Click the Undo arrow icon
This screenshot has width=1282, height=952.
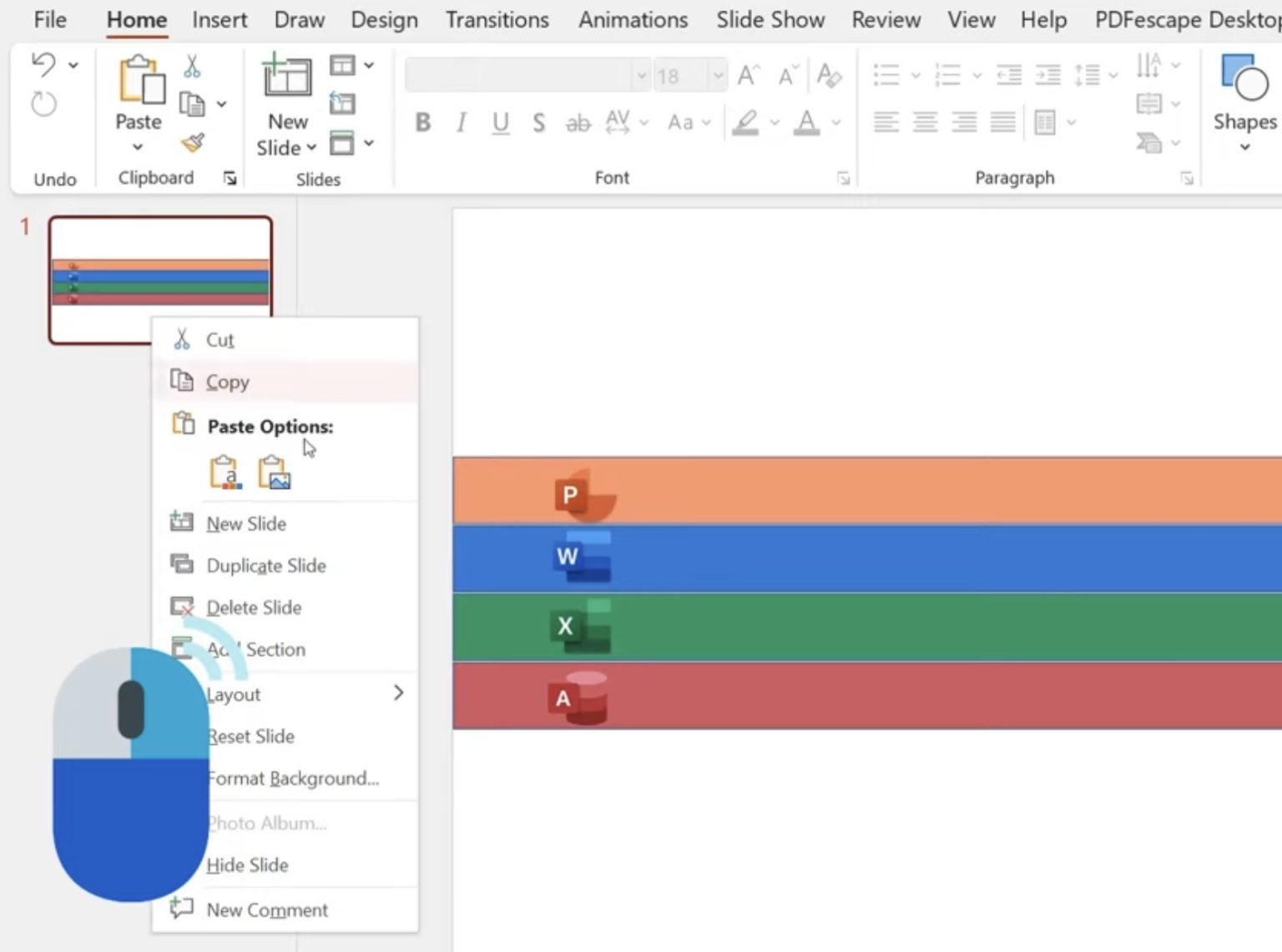[x=42, y=63]
